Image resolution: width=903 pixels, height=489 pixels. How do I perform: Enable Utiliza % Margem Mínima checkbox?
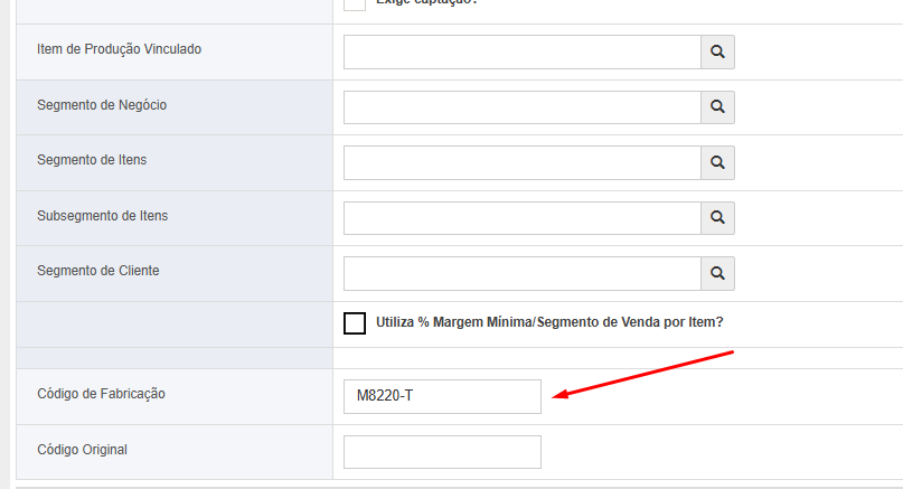click(x=355, y=323)
